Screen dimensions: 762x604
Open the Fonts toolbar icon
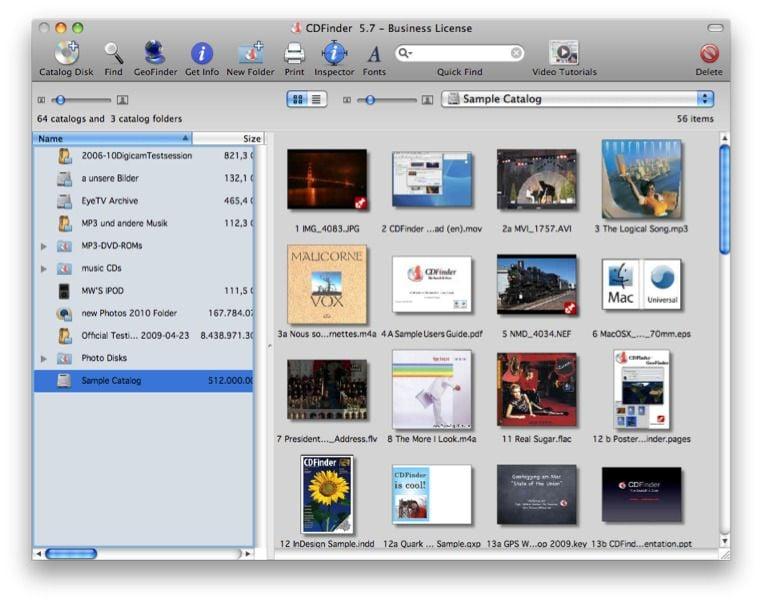tap(374, 54)
